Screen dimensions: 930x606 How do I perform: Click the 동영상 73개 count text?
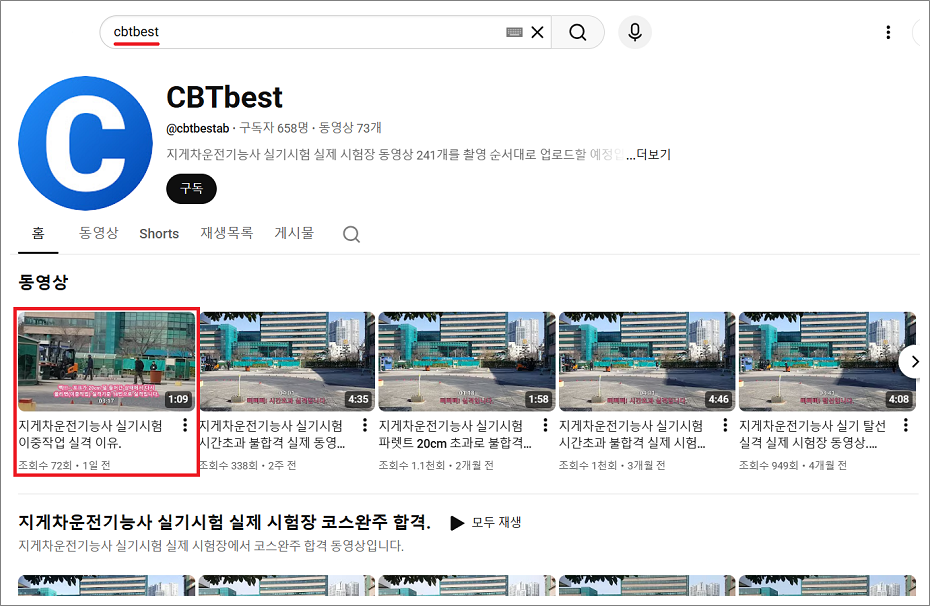(x=350, y=128)
